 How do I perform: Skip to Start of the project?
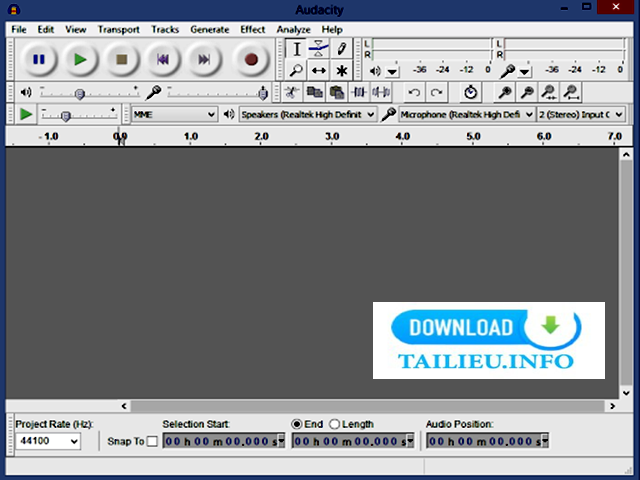163,60
